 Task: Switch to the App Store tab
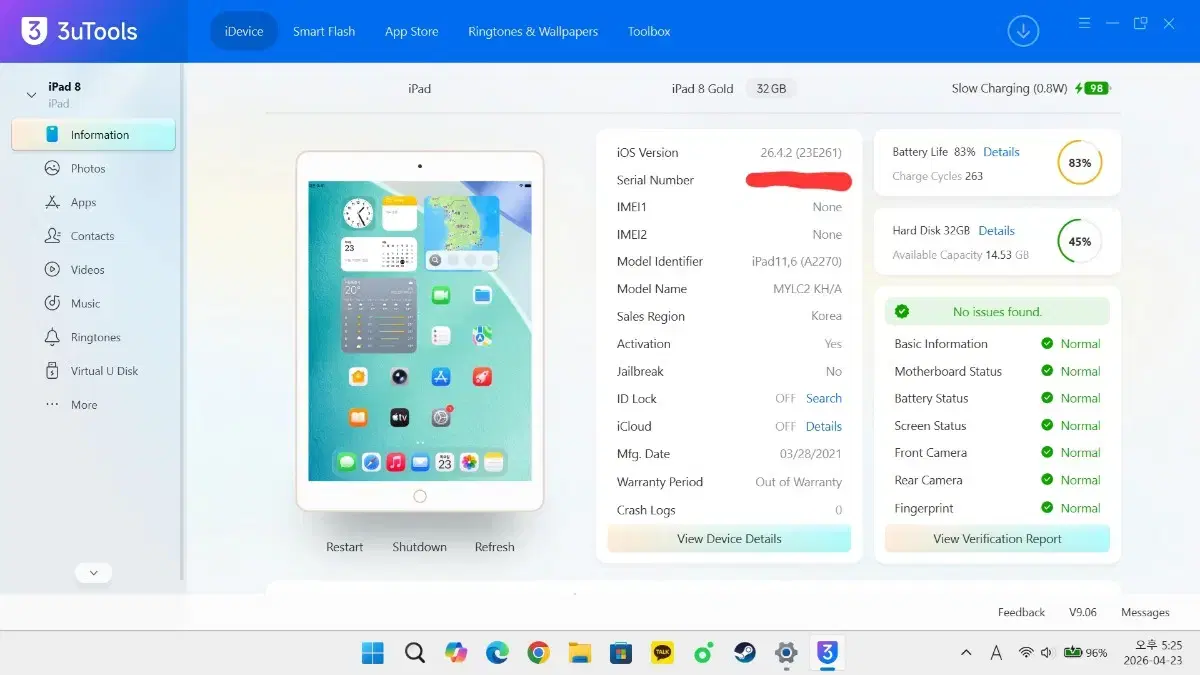point(412,31)
